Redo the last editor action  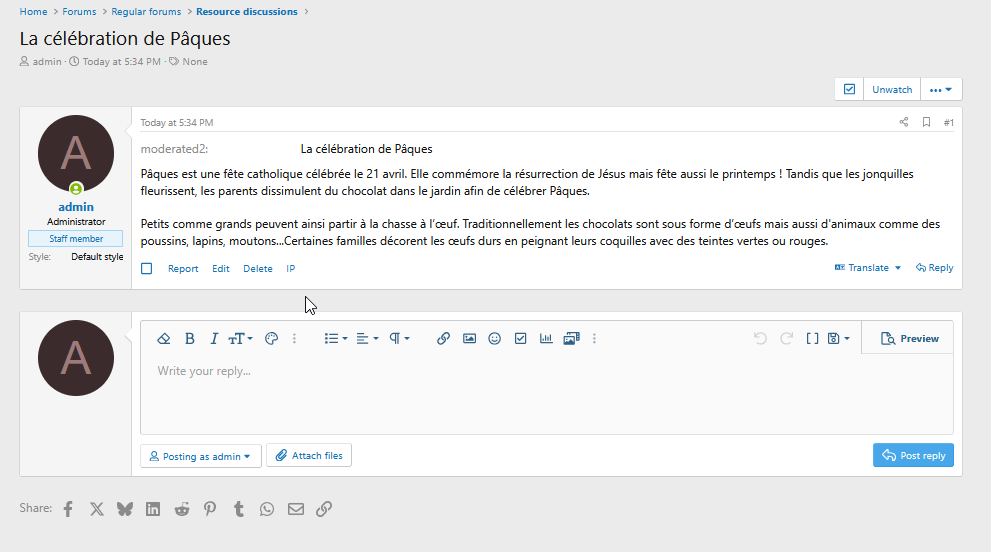pyautogui.click(x=786, y=339)
